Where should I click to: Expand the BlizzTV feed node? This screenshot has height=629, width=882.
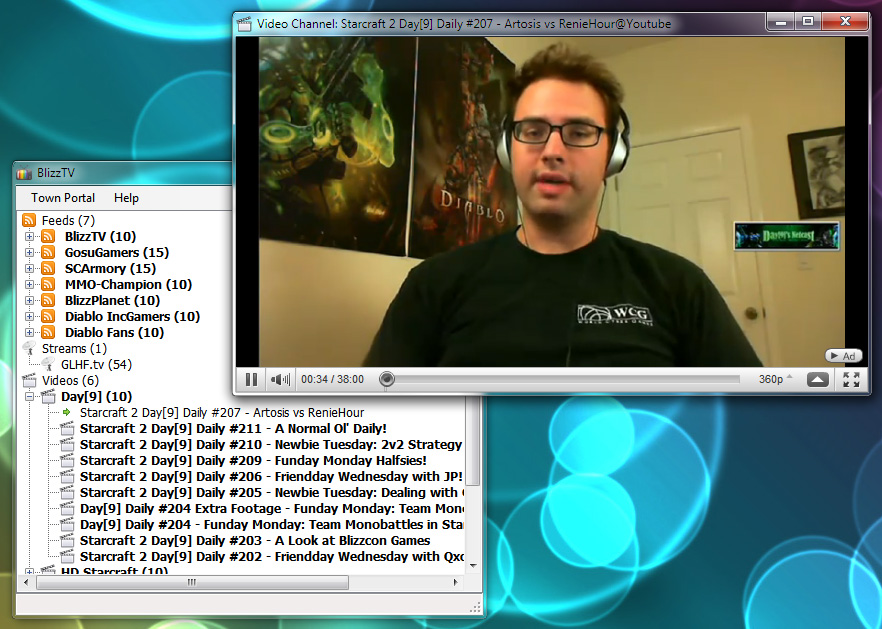[29, 236]
